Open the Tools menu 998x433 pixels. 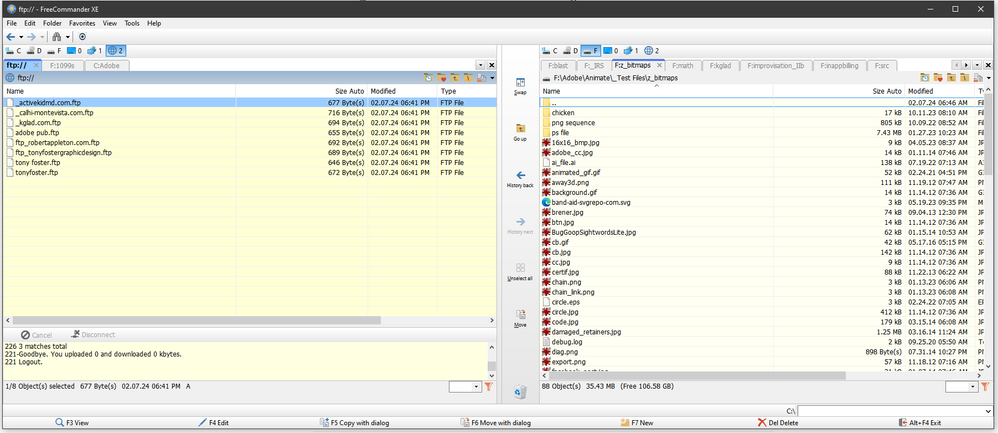[x=132, y=23]
